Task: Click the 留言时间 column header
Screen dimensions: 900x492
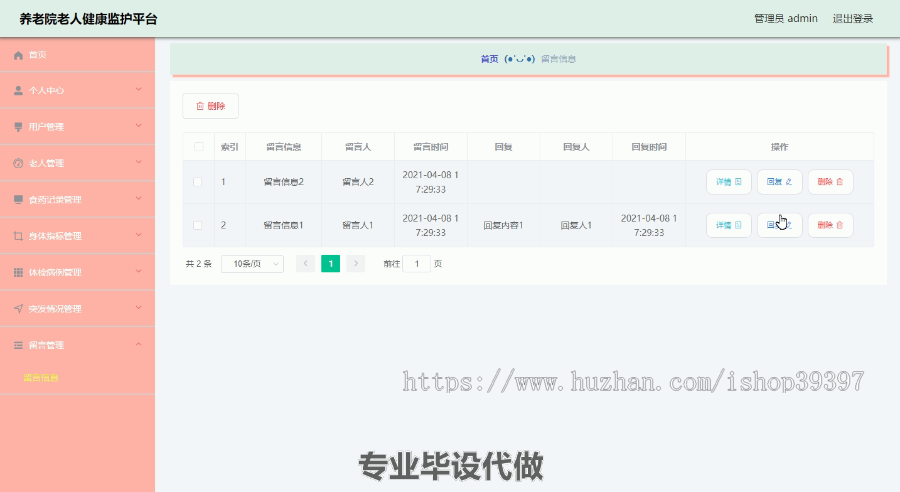Action: [430, 147]
